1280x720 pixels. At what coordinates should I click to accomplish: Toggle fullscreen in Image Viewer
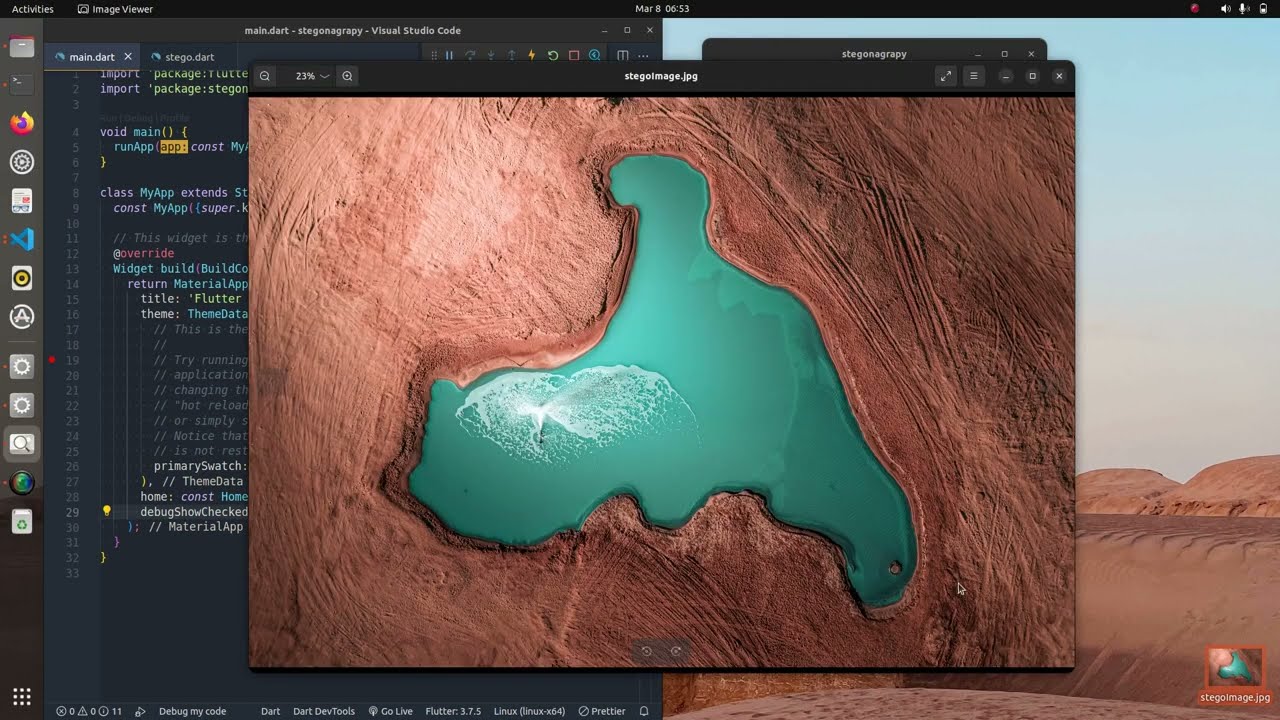945,76
